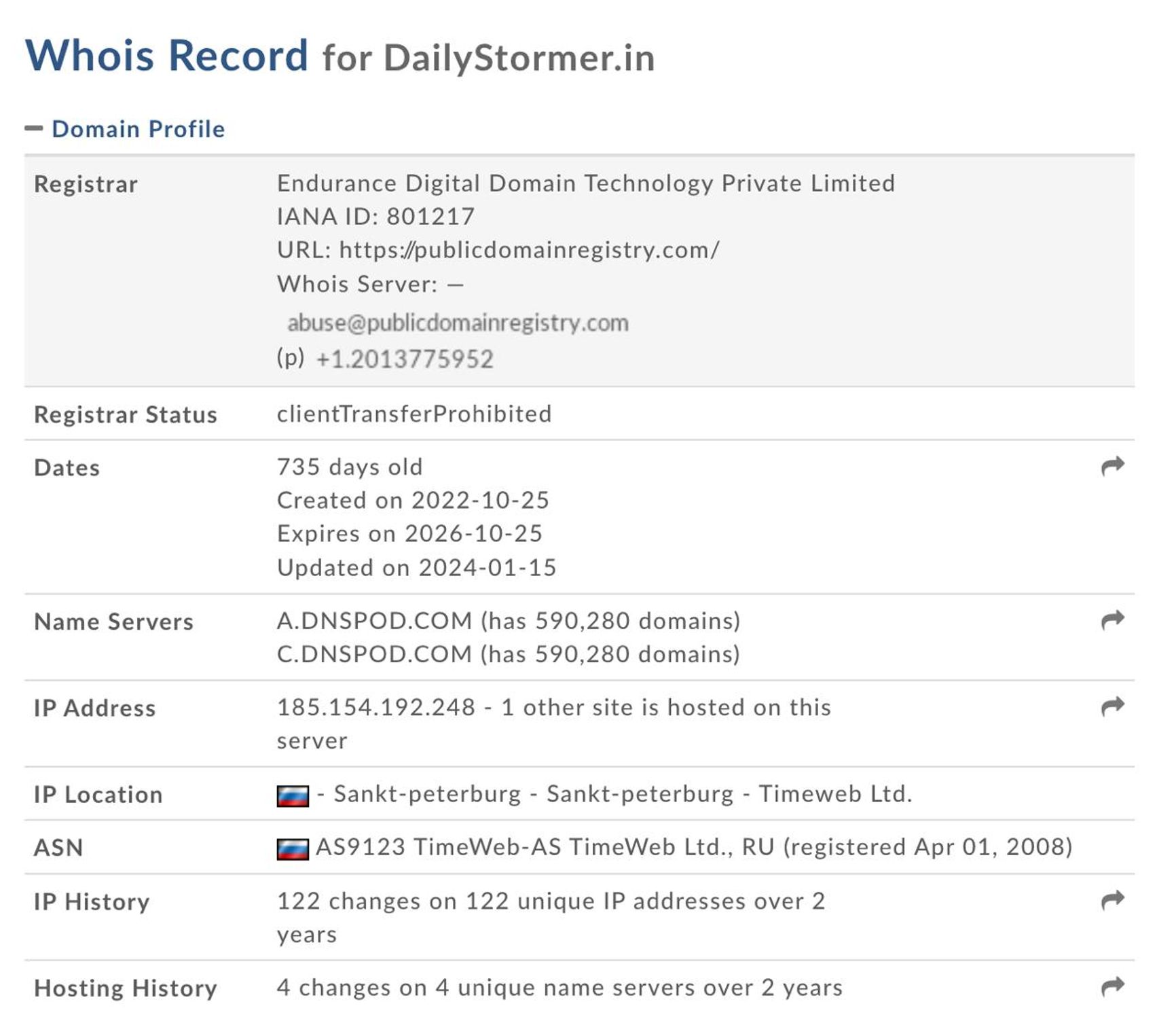This screenshot has width=1176, height=1025.
Task: Select the A.DNSPOD.COM name server entry
Action: [374, 621]
